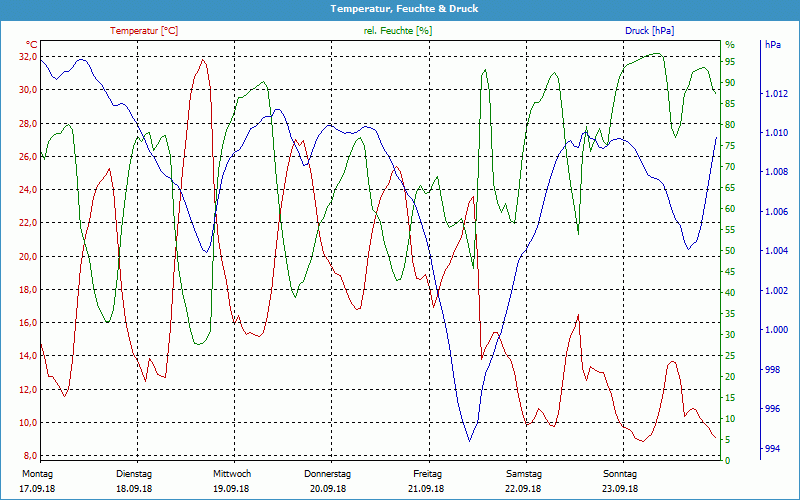Click the 8,0 temperature axis value
The image size is (800, 500).
click(x=30, y=456)
